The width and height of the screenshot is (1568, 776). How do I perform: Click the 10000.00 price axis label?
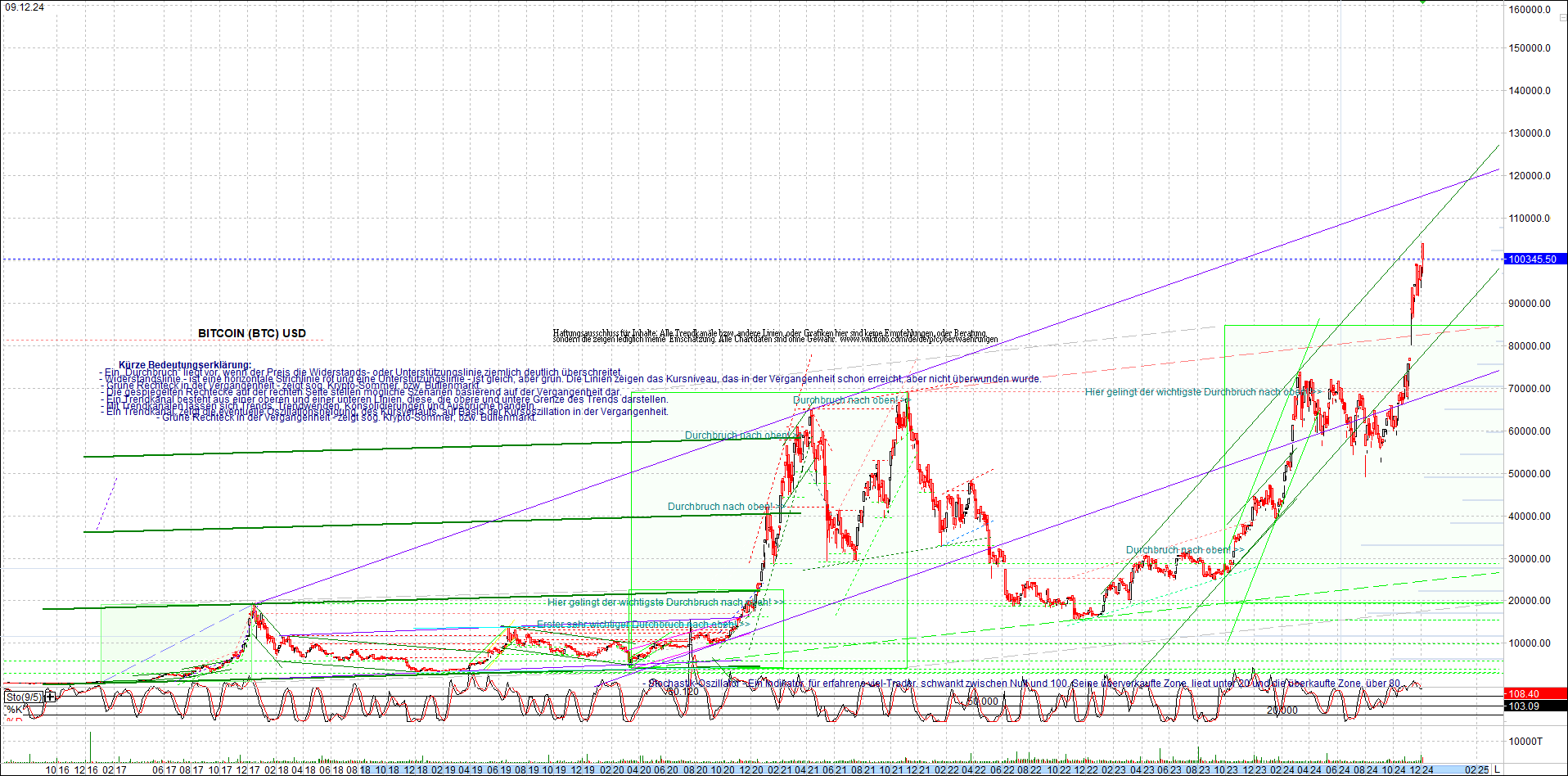coord(1530,643)
